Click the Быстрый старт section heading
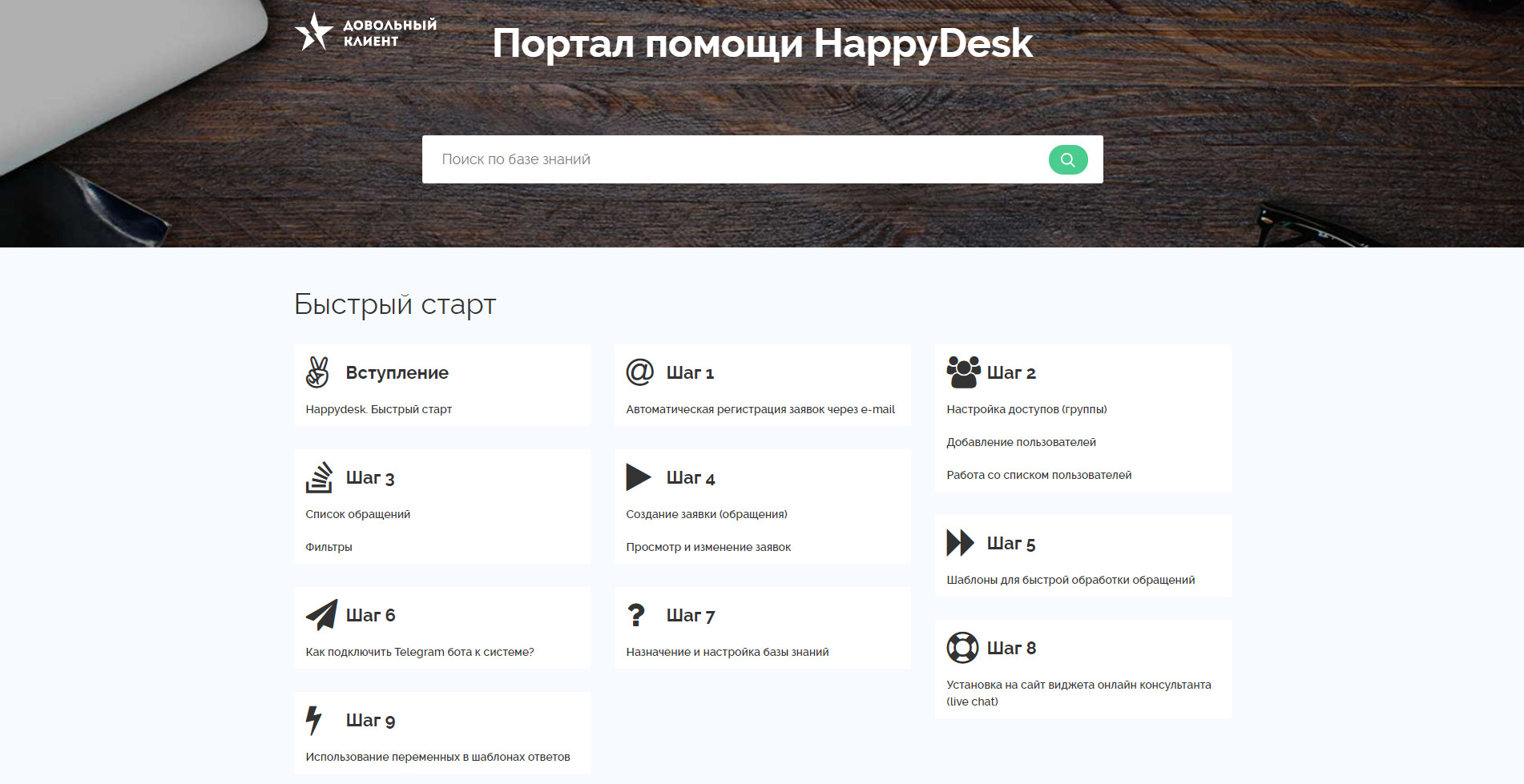The height and width of the screenshot is (784, 1524). pyautogui.click(x=395, y=304)
